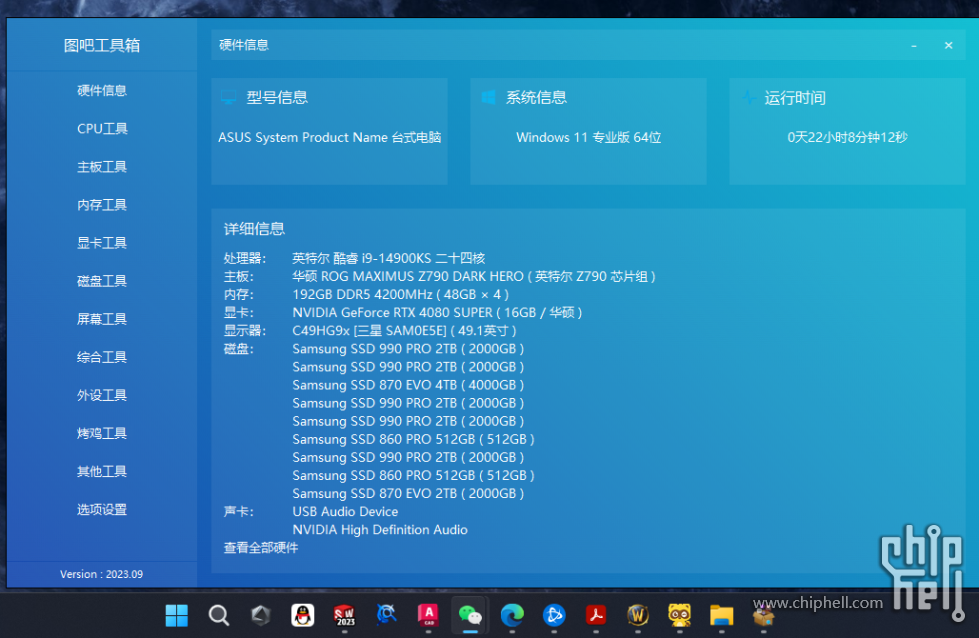This screenshot has width=979, height=638.
Task: Open CPU工具 in the sidebar
Action: [x=102, y=129]
